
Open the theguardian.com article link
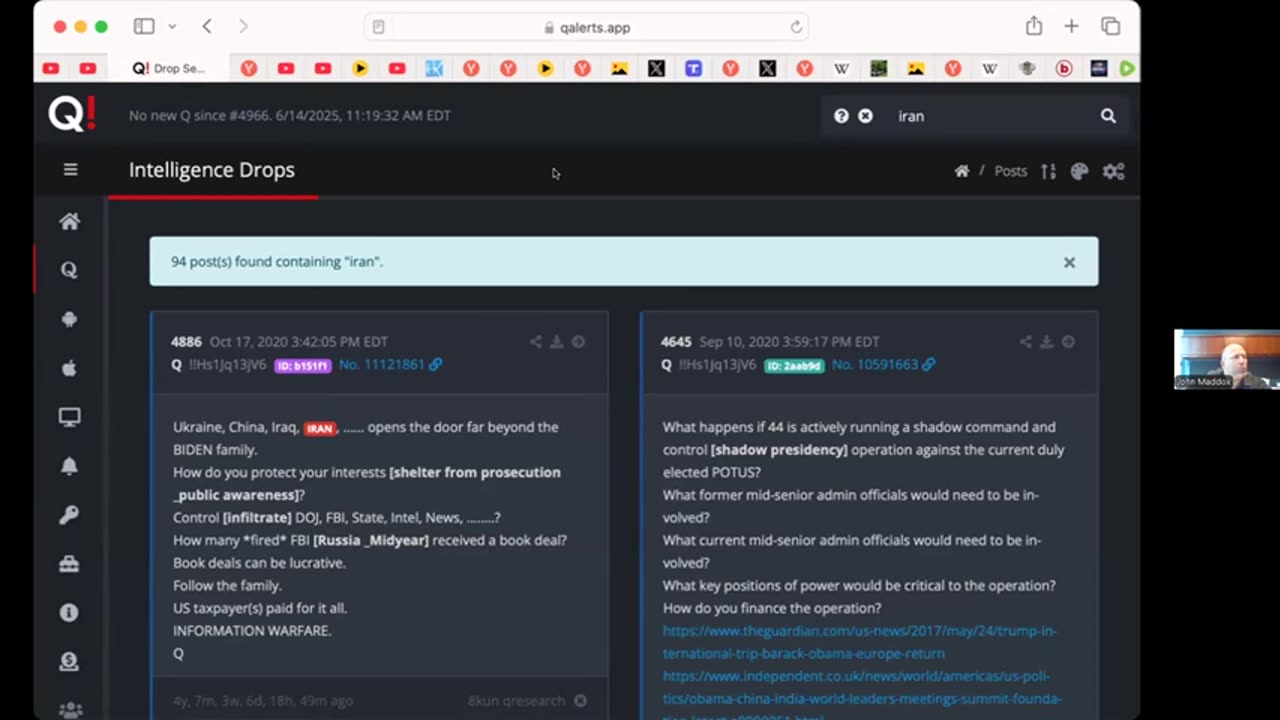coord(859,642)
